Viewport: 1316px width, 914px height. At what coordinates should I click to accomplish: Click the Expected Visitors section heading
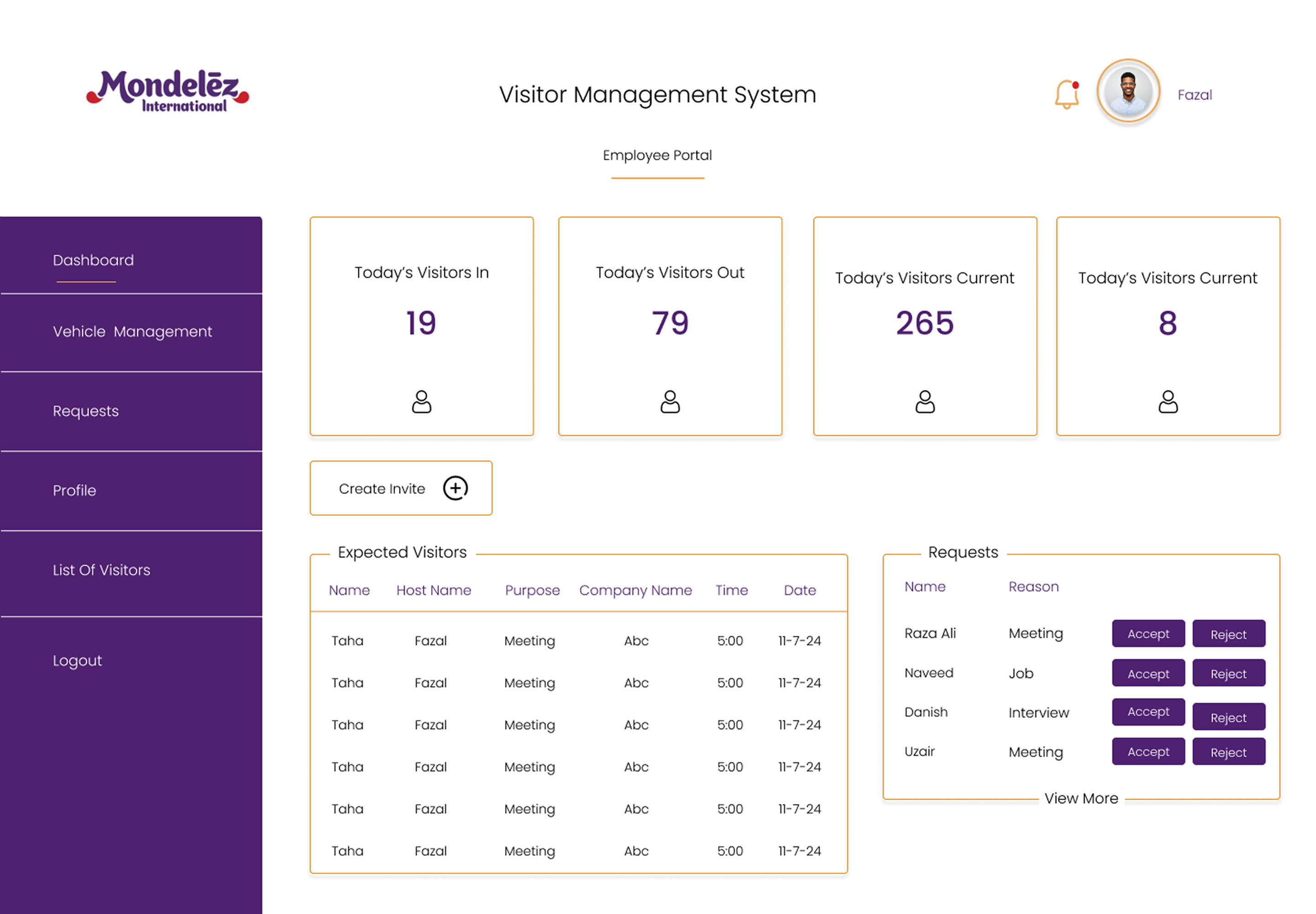point(402,552)
